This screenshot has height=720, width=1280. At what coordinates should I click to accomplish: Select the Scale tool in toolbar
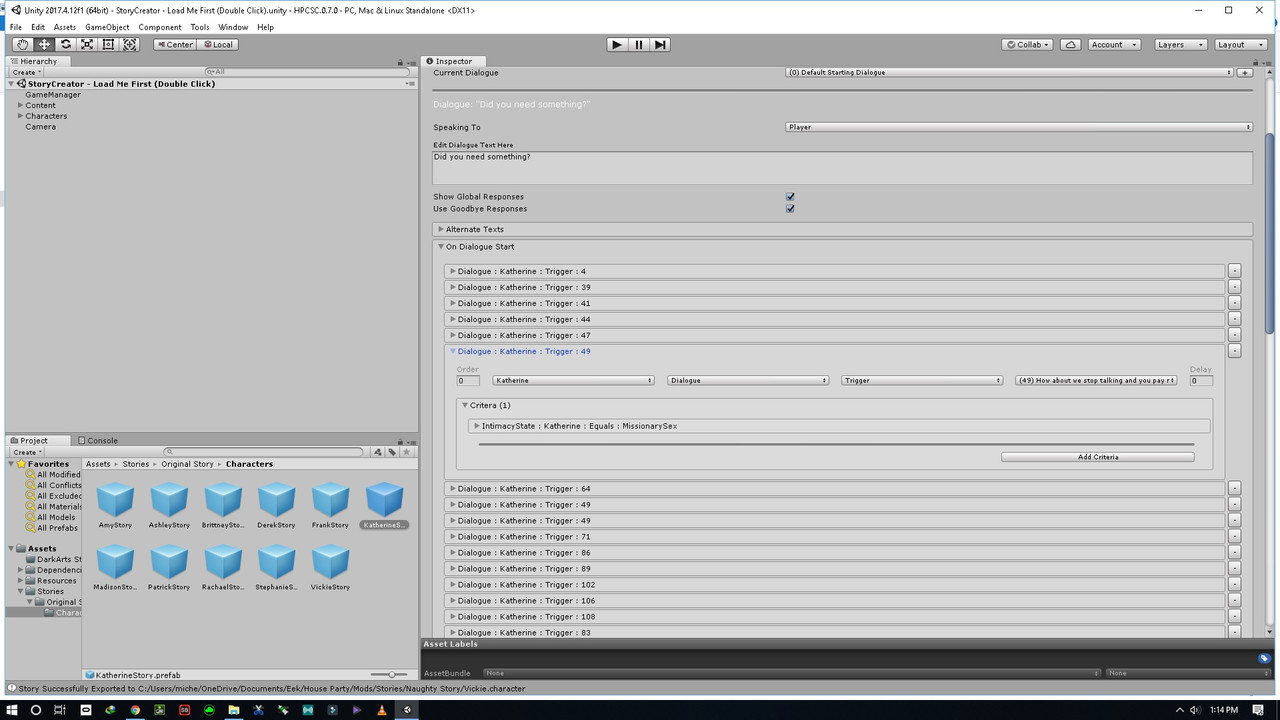point(87,44)
